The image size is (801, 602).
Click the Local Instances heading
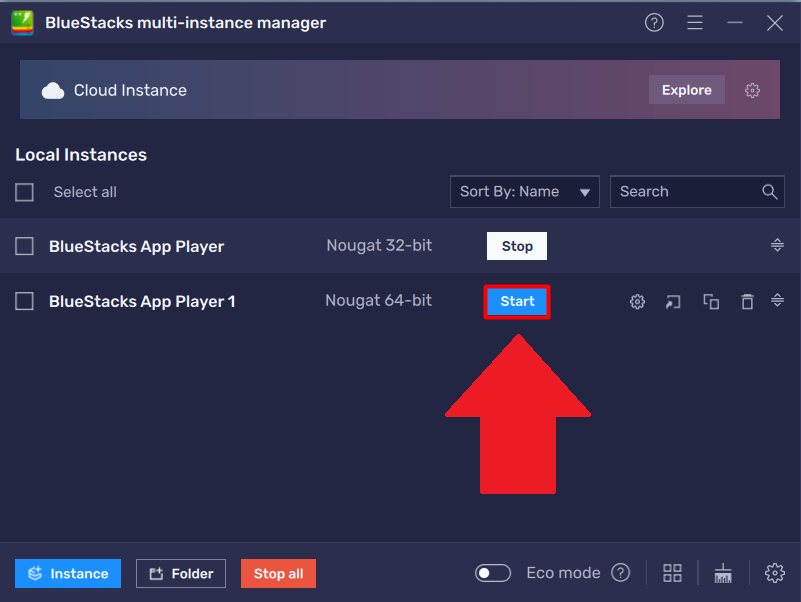[81, 155]
